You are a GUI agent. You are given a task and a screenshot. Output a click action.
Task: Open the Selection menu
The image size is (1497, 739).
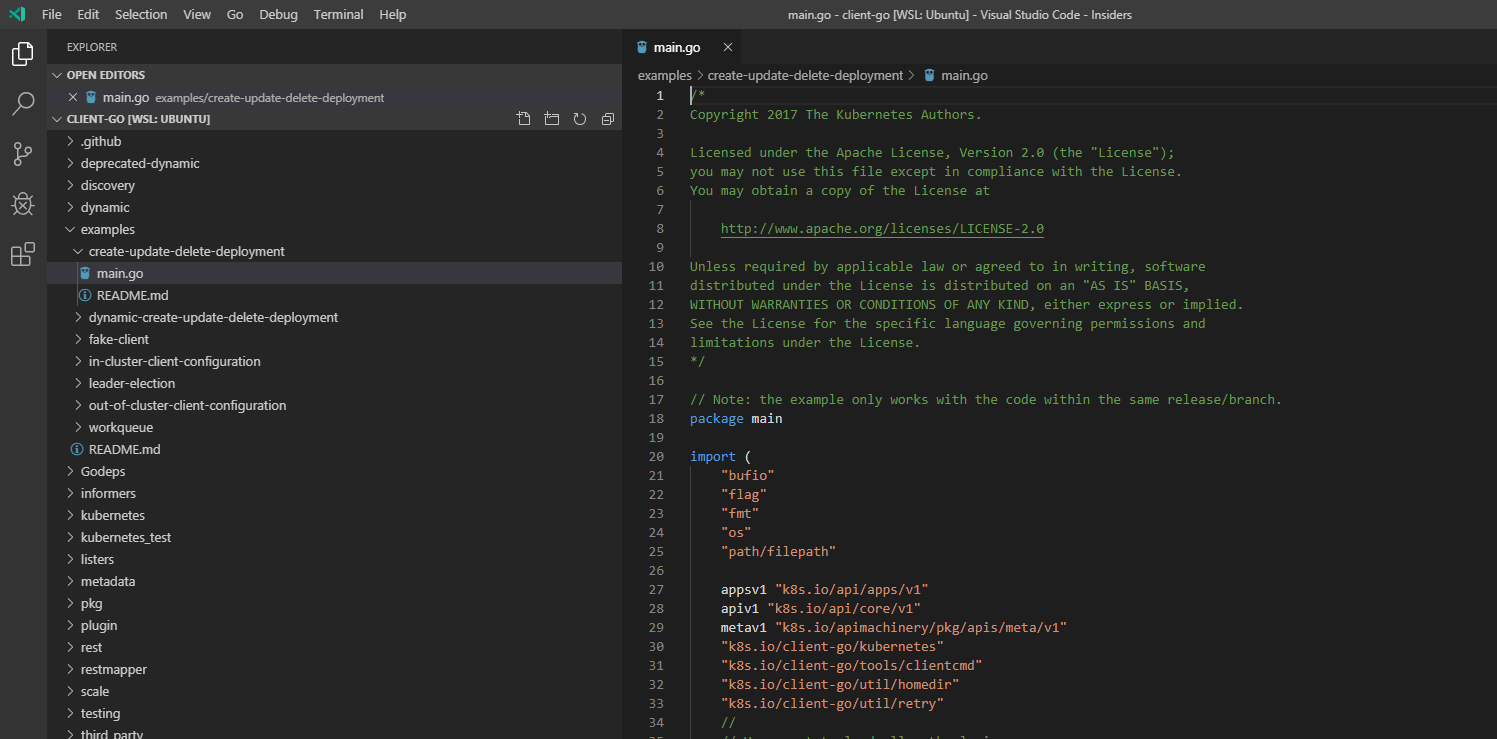[x=141, y=14]
